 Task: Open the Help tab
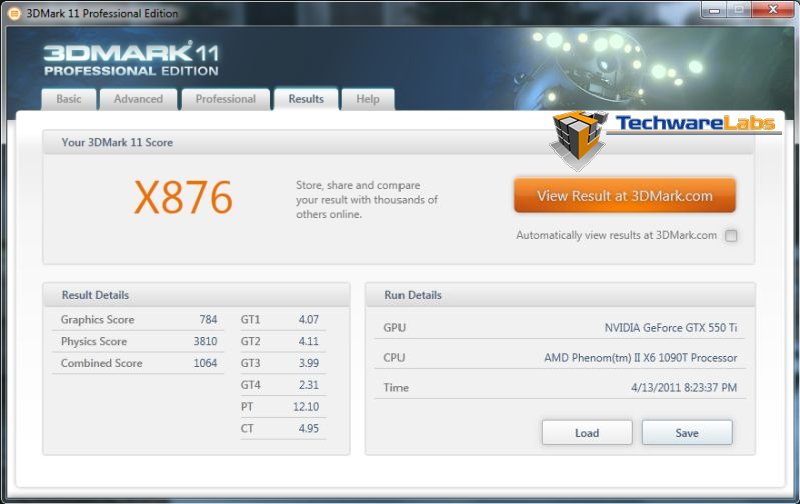point(368,99)
